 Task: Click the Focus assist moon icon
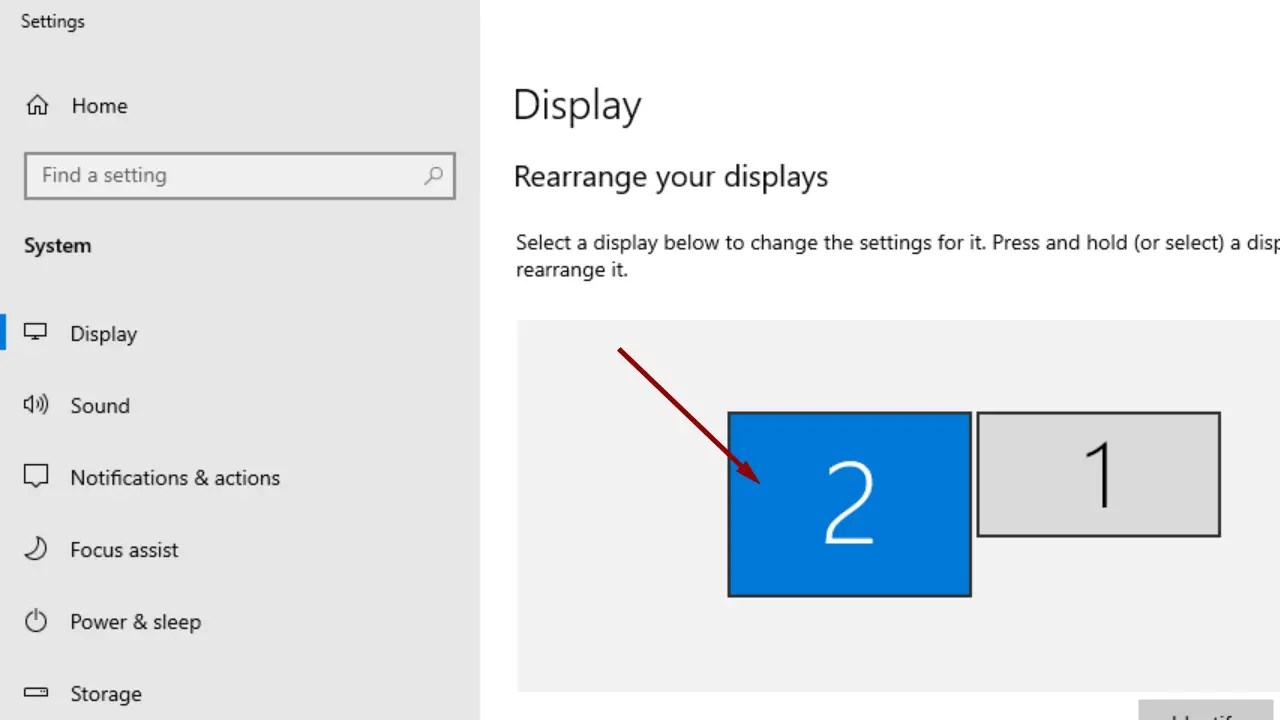click(36, 549)
